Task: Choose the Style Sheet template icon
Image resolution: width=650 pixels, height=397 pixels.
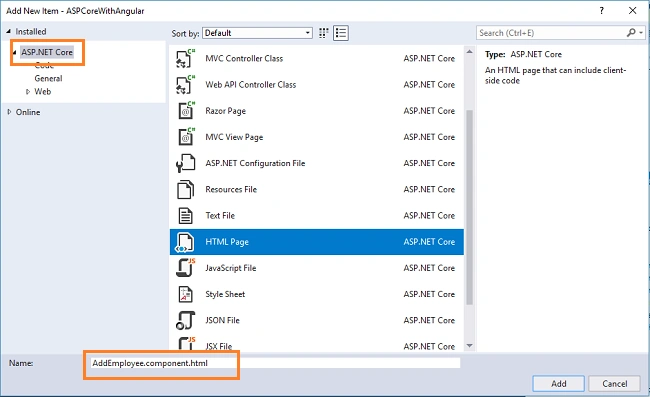Action: click(185, 294)
